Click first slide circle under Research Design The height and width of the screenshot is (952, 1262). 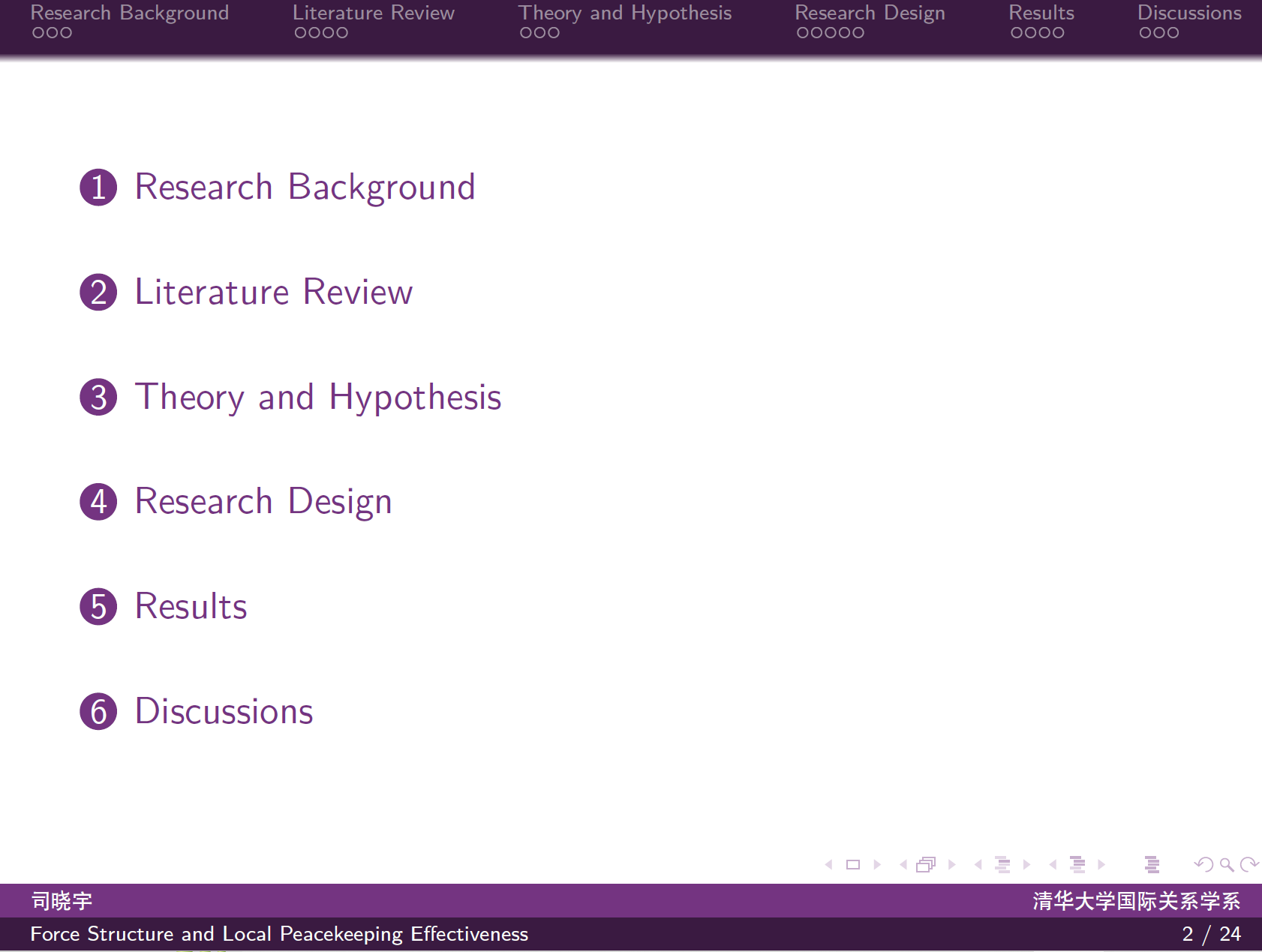click(803, 33)
